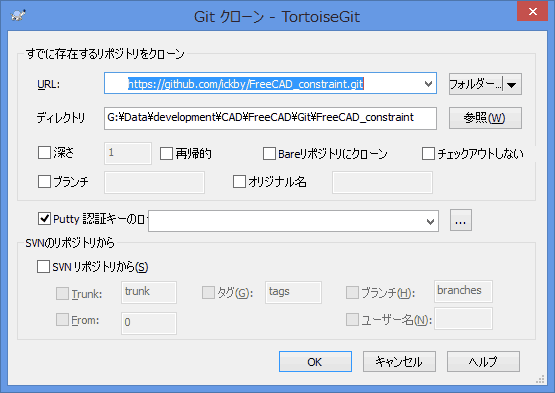Click the branches text field
Image resolution: width=555 pixels, height=393 pixels.
point(463,291)
